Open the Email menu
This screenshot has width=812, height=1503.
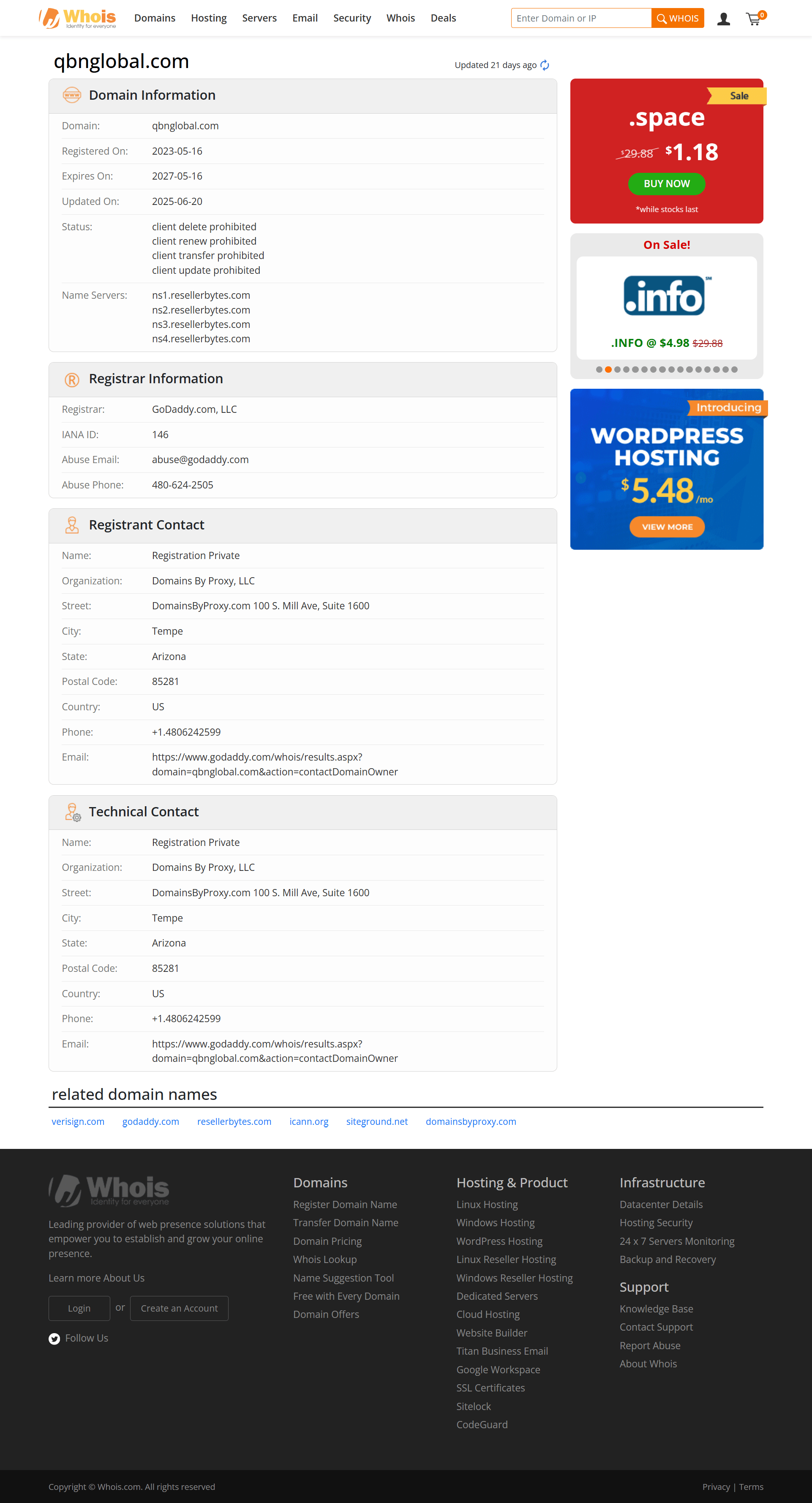(x=305, y=18)
